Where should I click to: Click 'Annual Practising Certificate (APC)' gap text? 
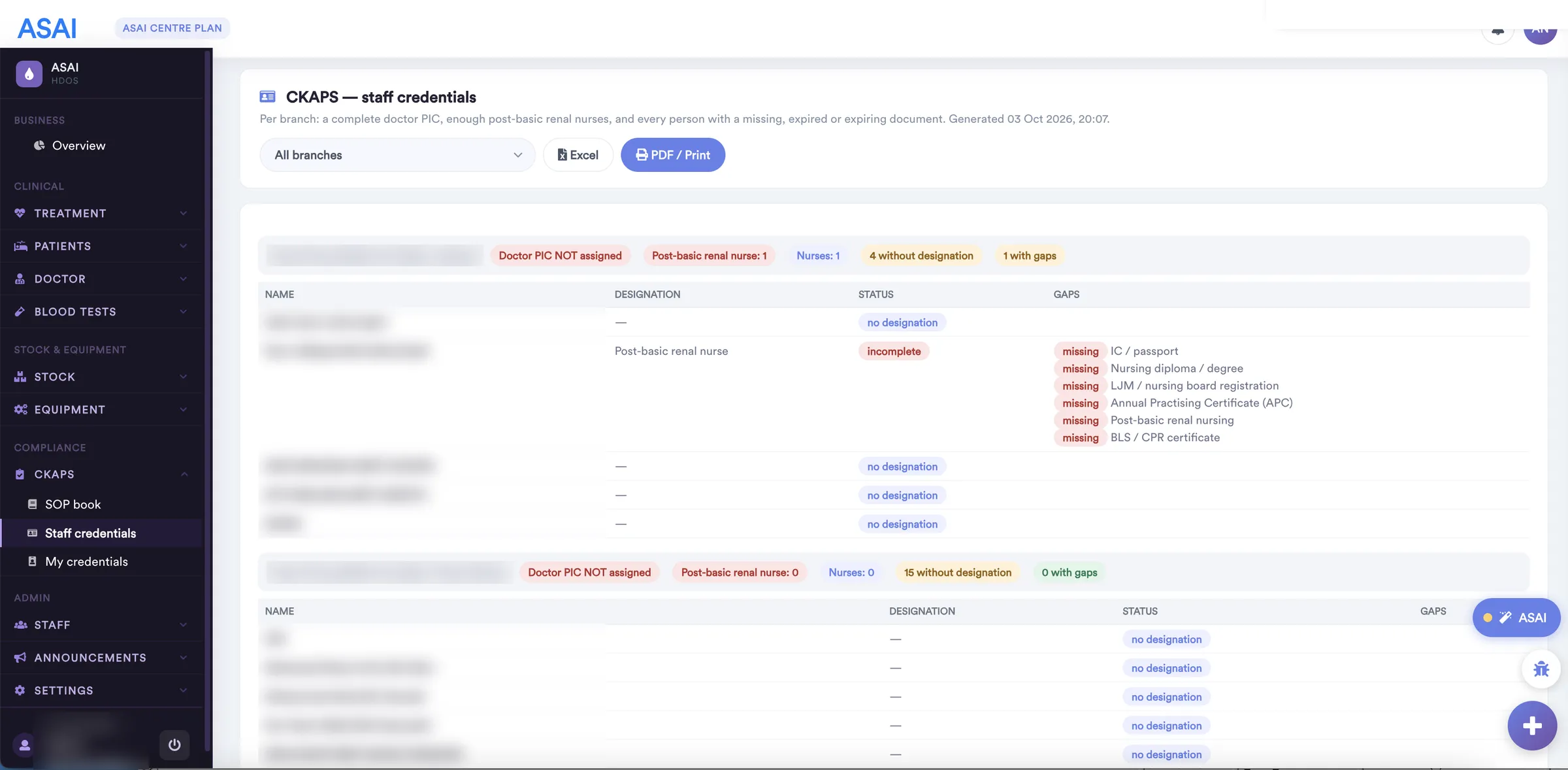click(1201, 403)
